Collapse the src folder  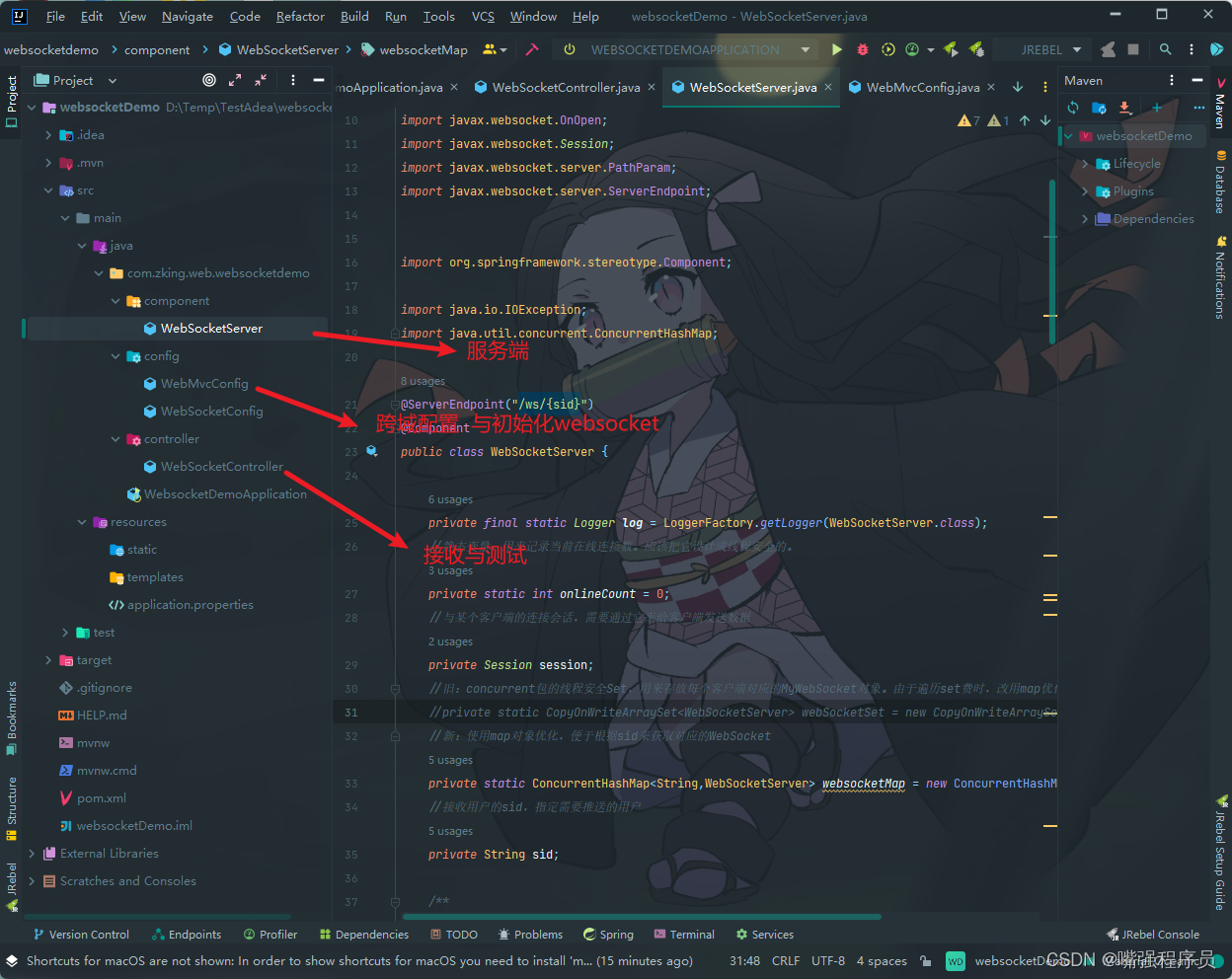click(x=48, y=190)
